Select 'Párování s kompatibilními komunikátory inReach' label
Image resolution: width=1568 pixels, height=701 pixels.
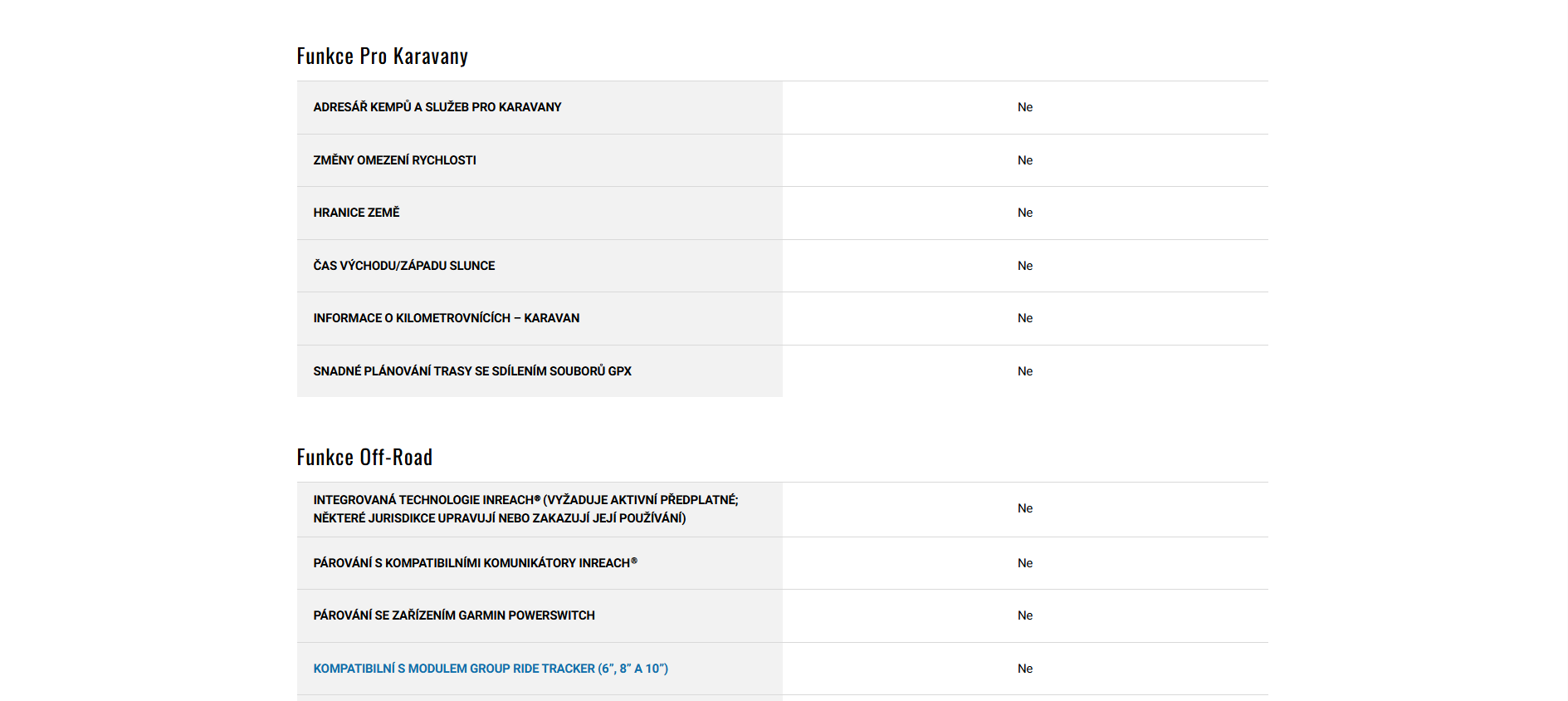(x=475, y=563)
